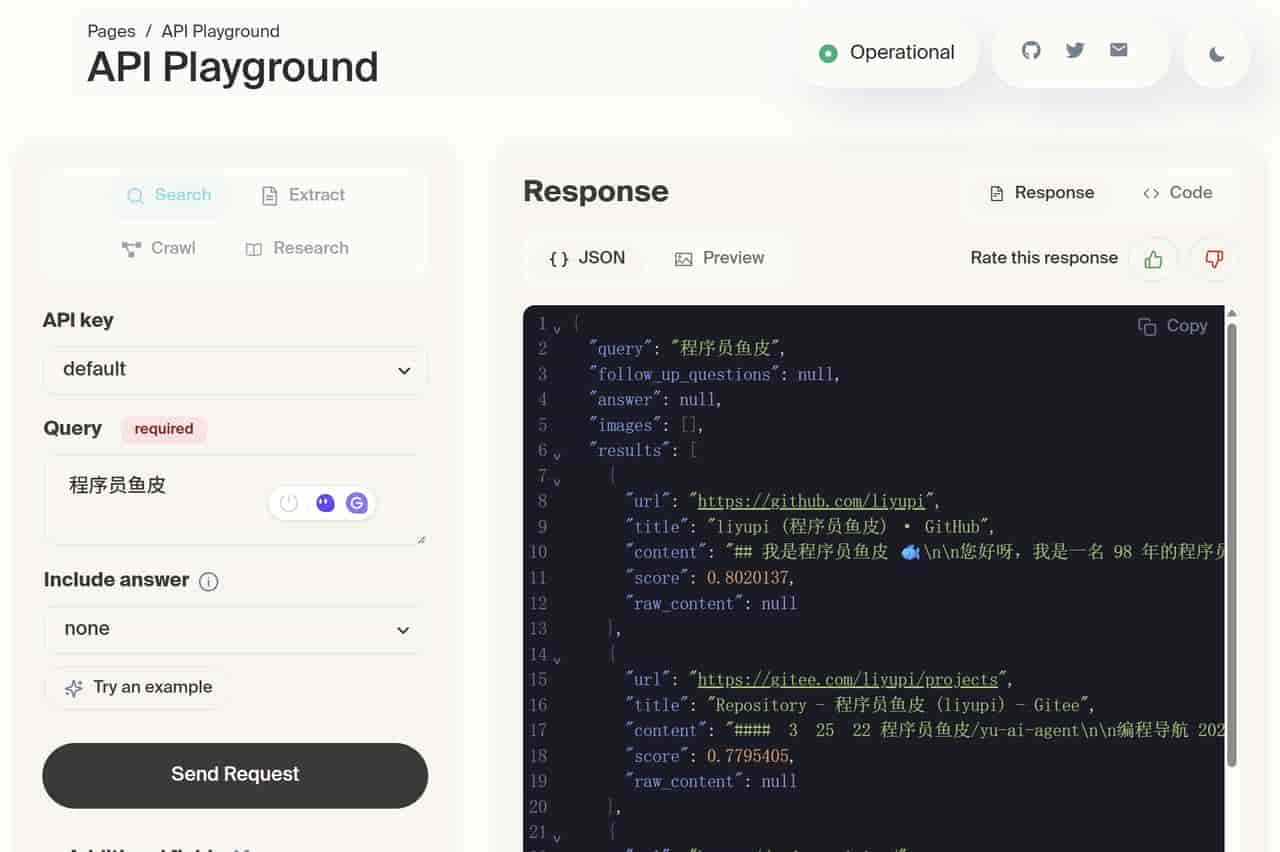The height and width of the screenshot is (852, 1280).
Task: Open the Include answer dropdown
Action: coord(235,630)
